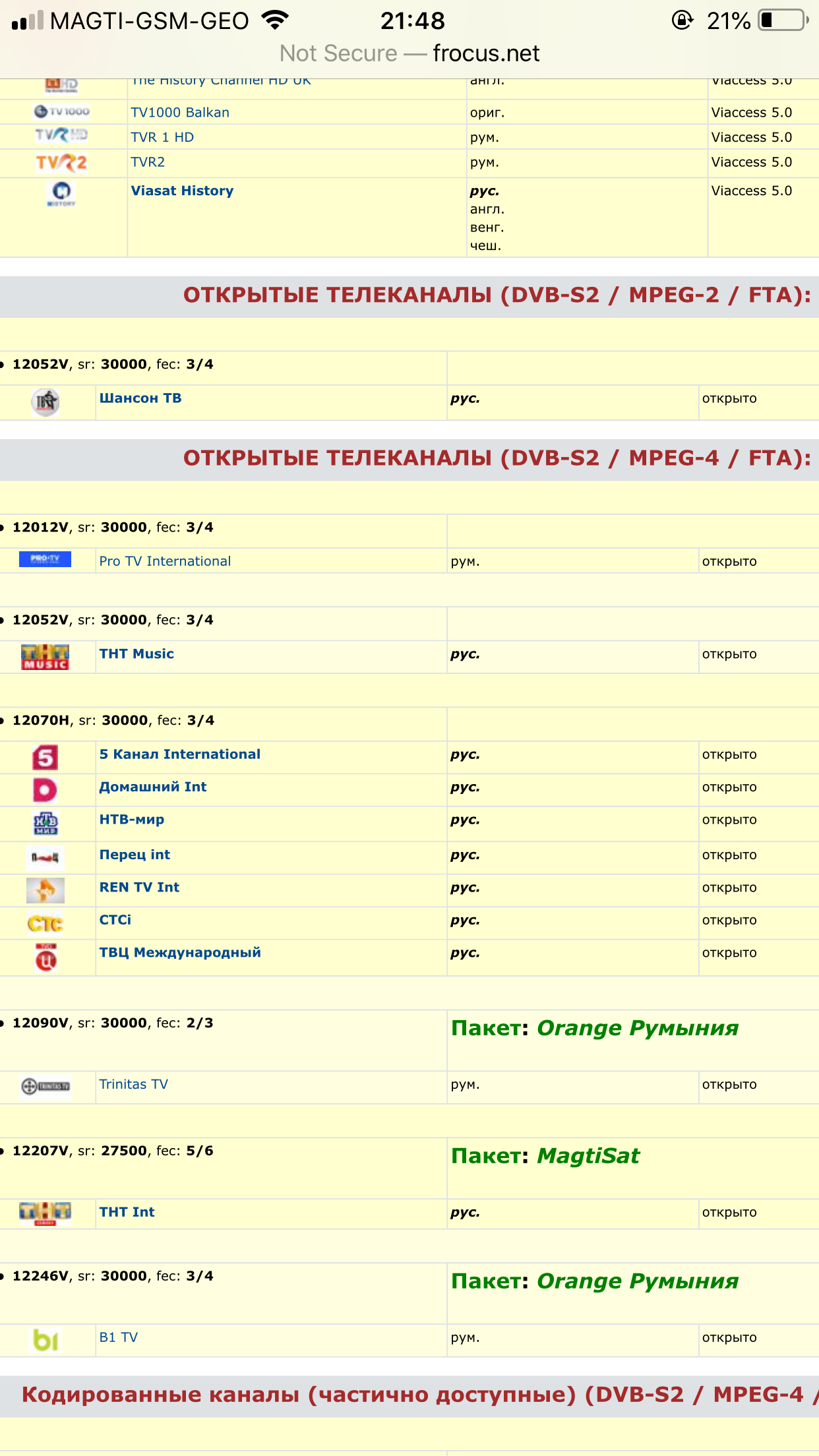819x1456 pixels.
Task: Tap the THT Int channel logo
Action: tap(45, 1213)
